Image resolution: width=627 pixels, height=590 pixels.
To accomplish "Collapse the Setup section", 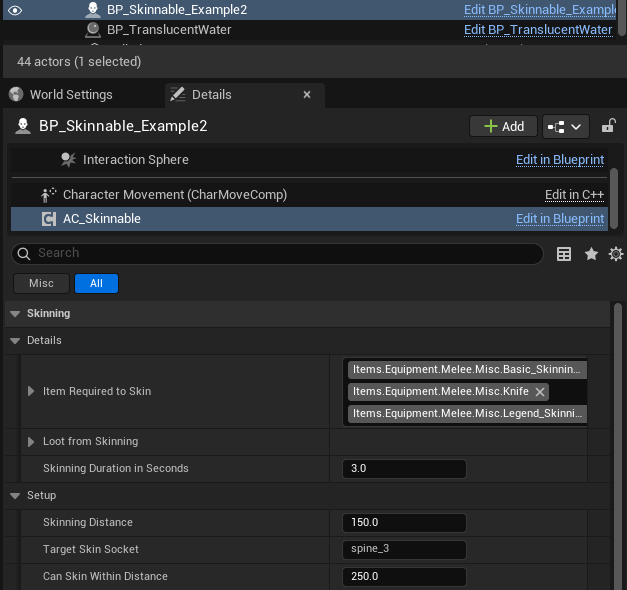I will pos(15,496).
